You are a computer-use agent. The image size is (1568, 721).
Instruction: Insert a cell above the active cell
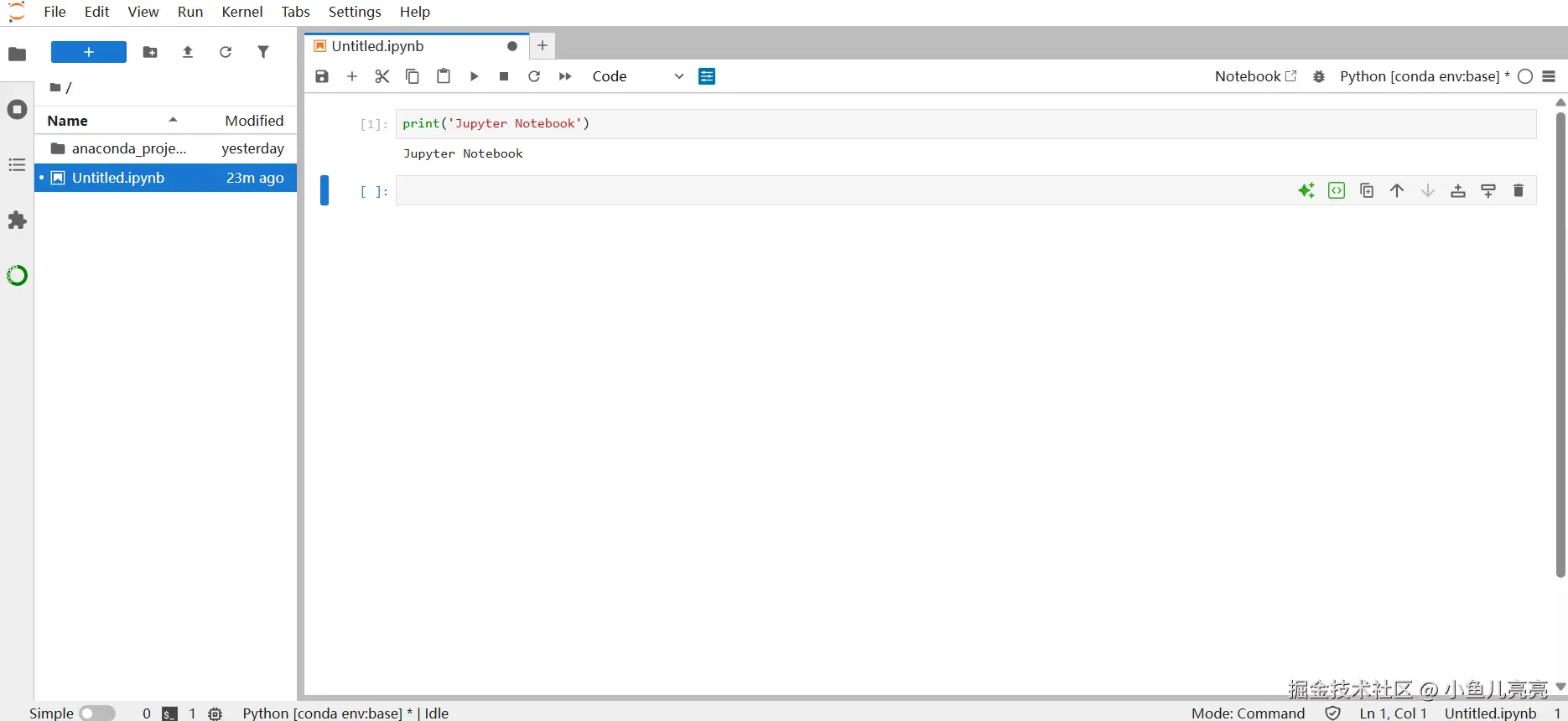tap(1458, 190)
